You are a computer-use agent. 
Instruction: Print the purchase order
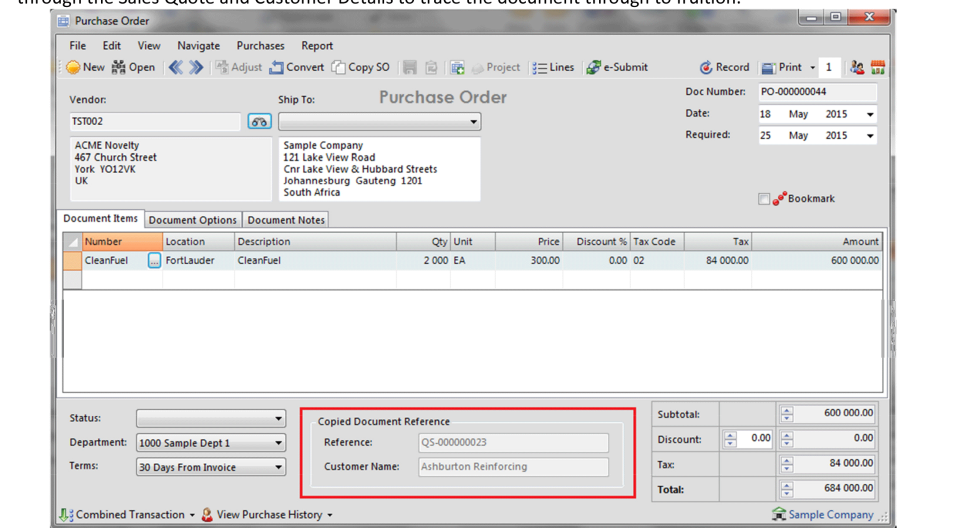click(782, 67)
